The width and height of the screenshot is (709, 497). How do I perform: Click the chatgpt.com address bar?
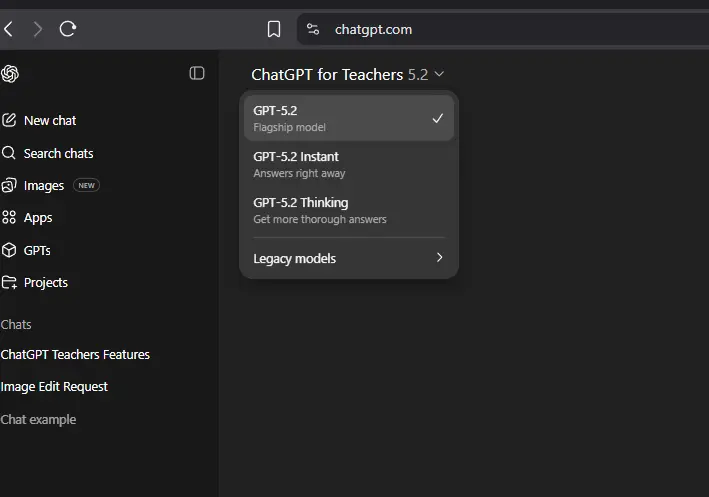(502, 29)
